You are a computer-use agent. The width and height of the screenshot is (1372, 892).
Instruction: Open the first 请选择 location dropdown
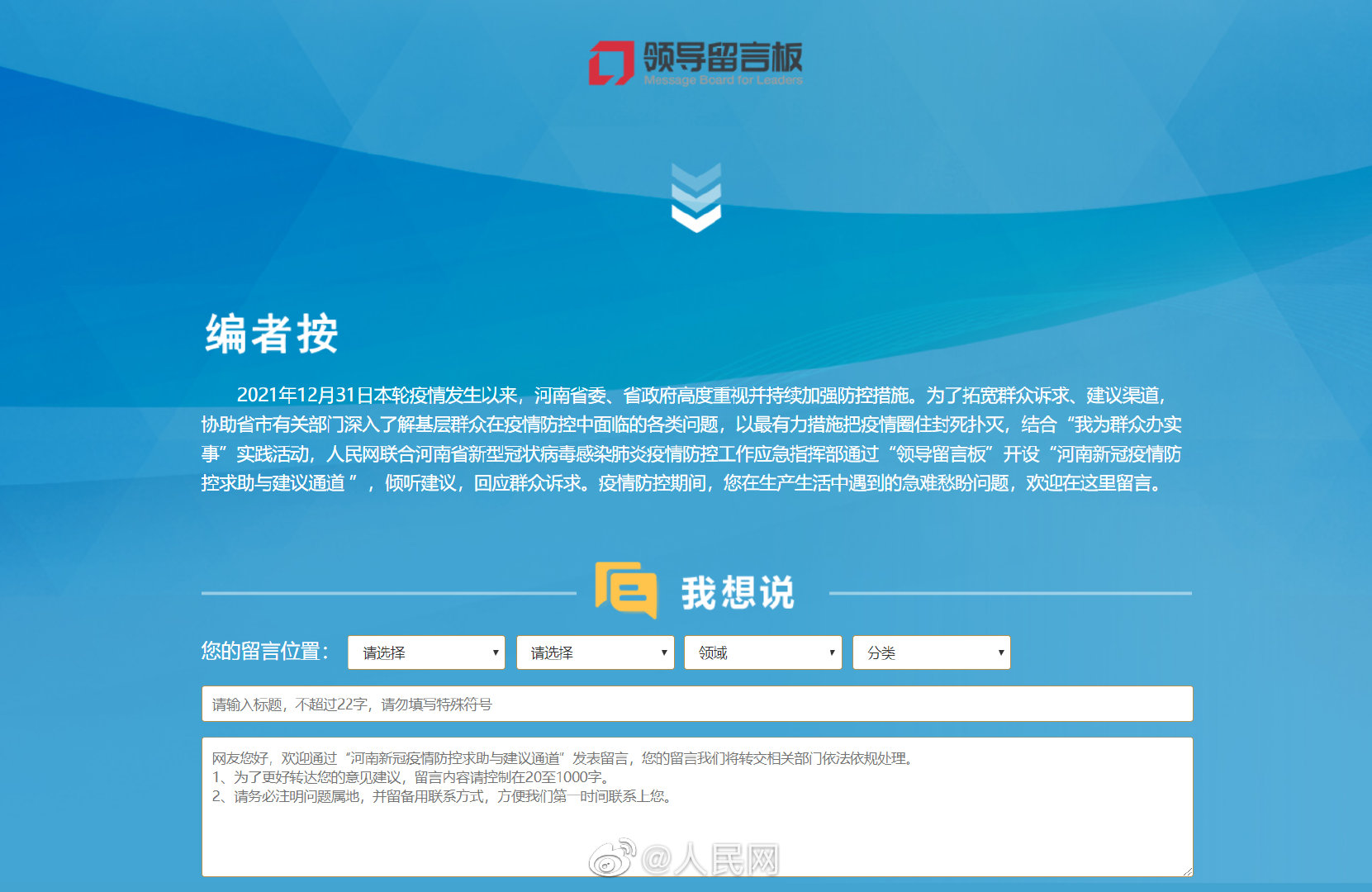coord(426,652)
